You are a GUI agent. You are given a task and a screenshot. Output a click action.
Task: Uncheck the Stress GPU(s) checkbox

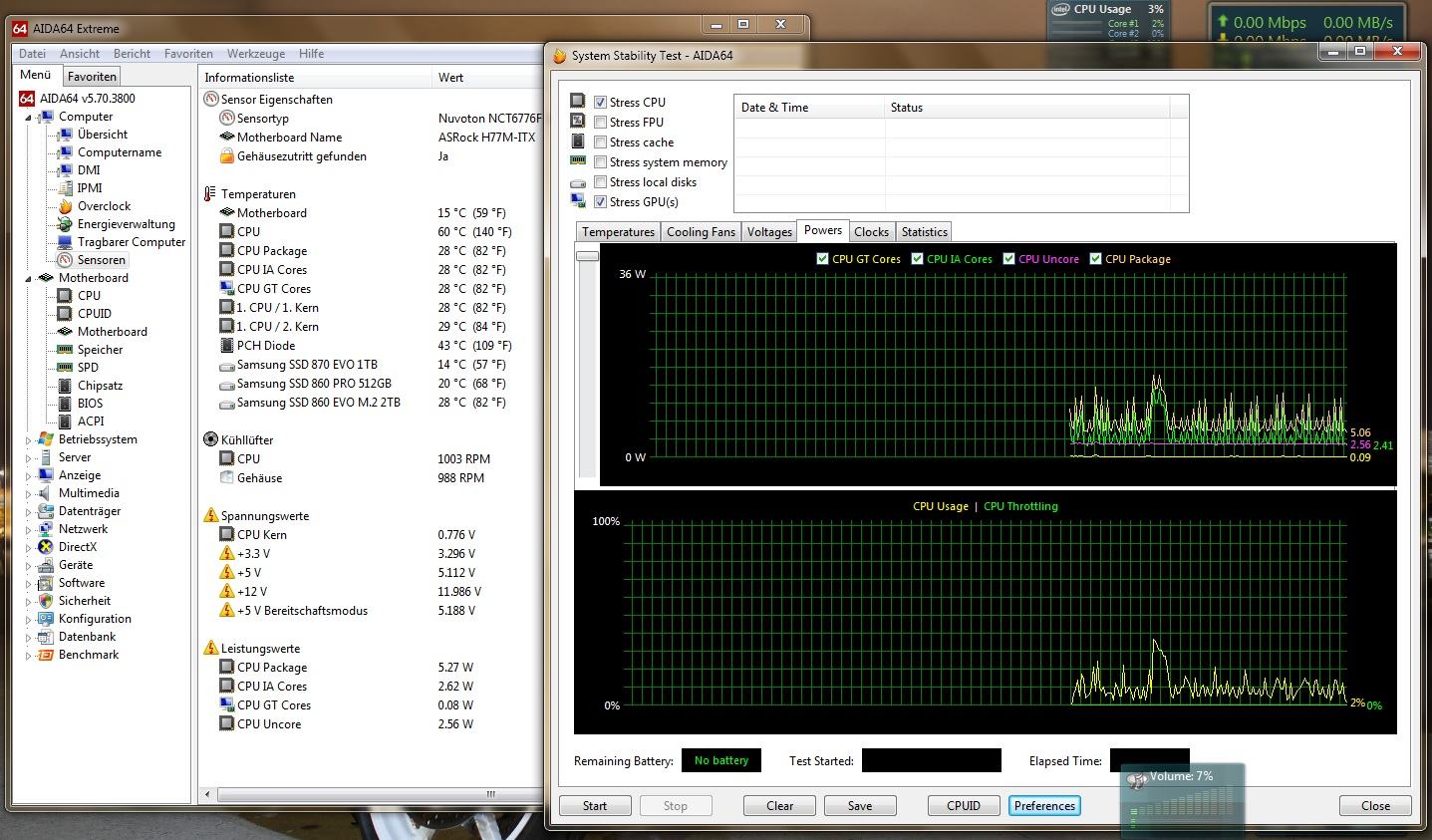click(x=600, y=202)
